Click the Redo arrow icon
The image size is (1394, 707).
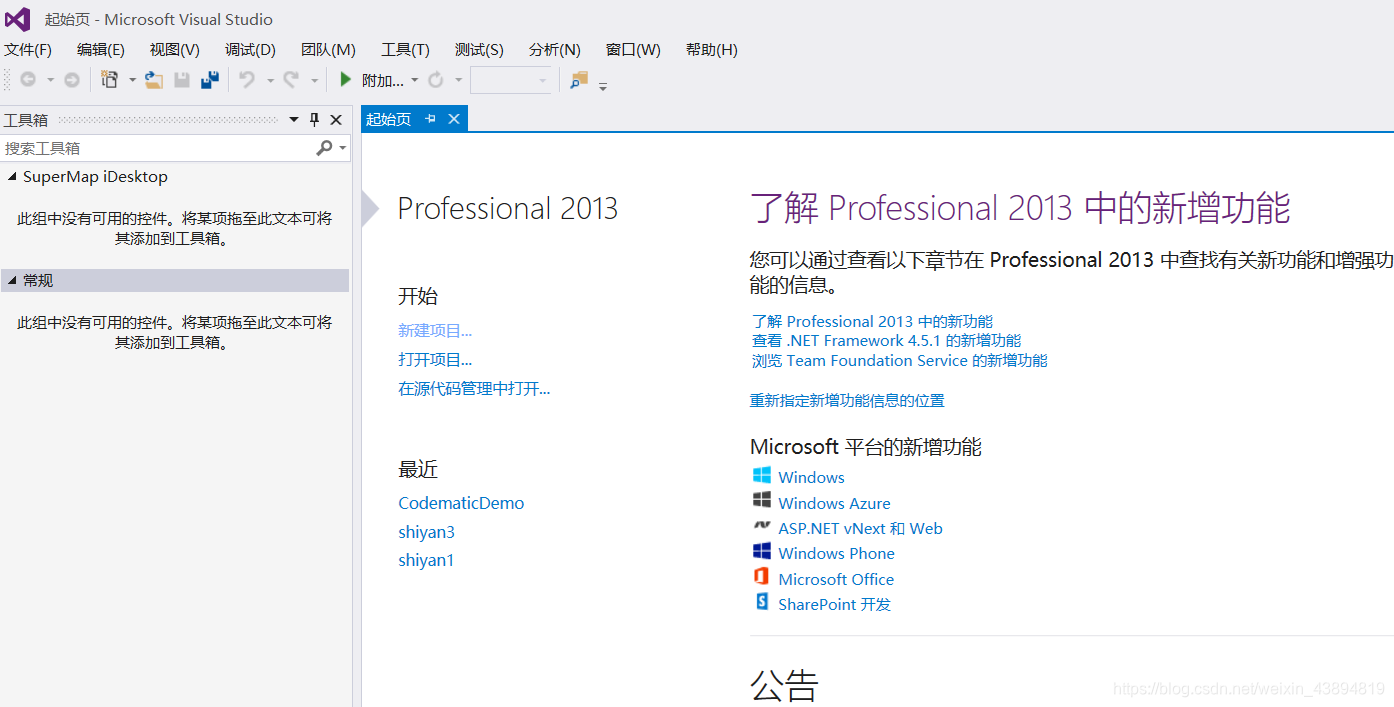(x=291, y=80)
